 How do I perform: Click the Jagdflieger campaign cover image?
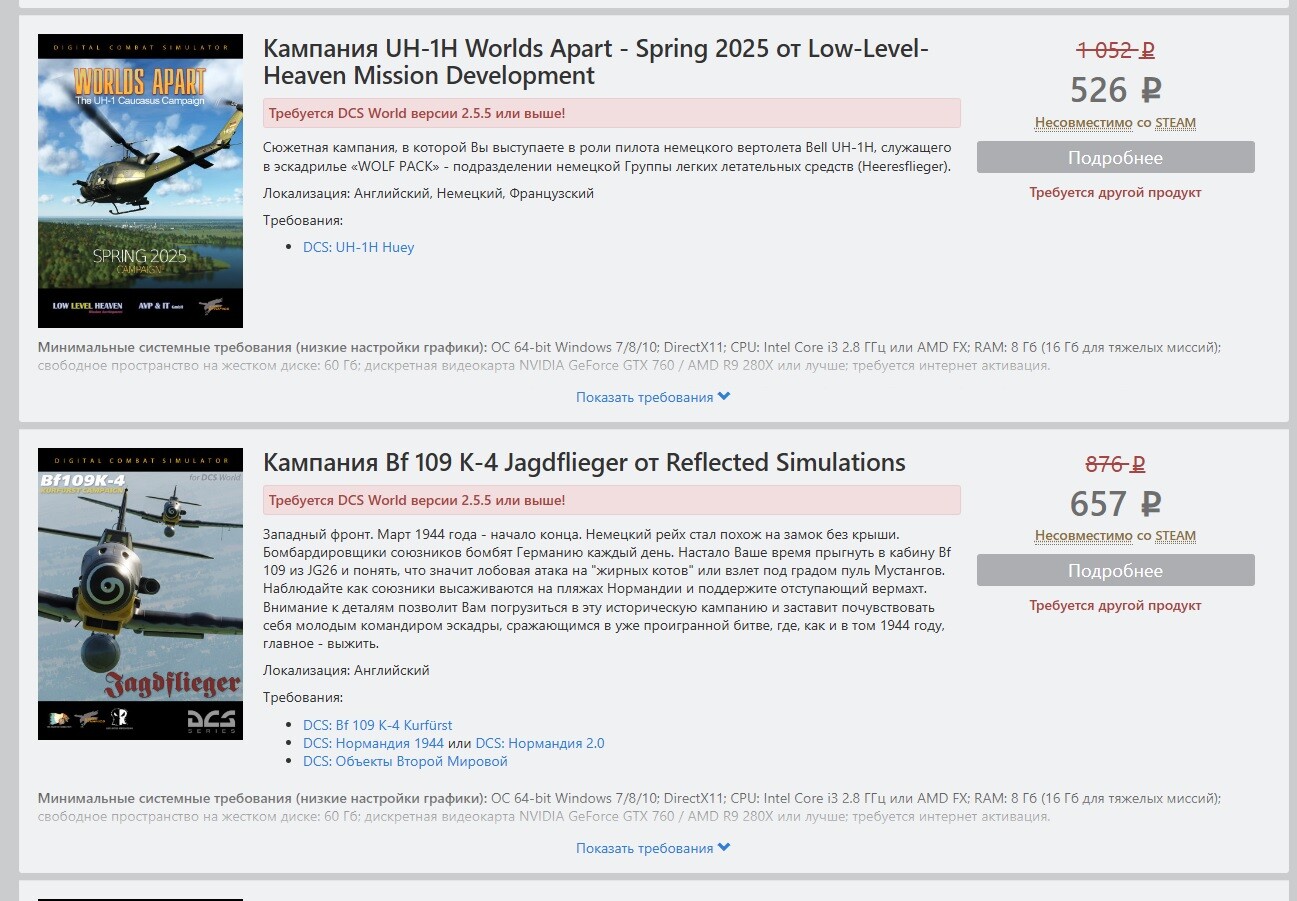tap(140, 594)
